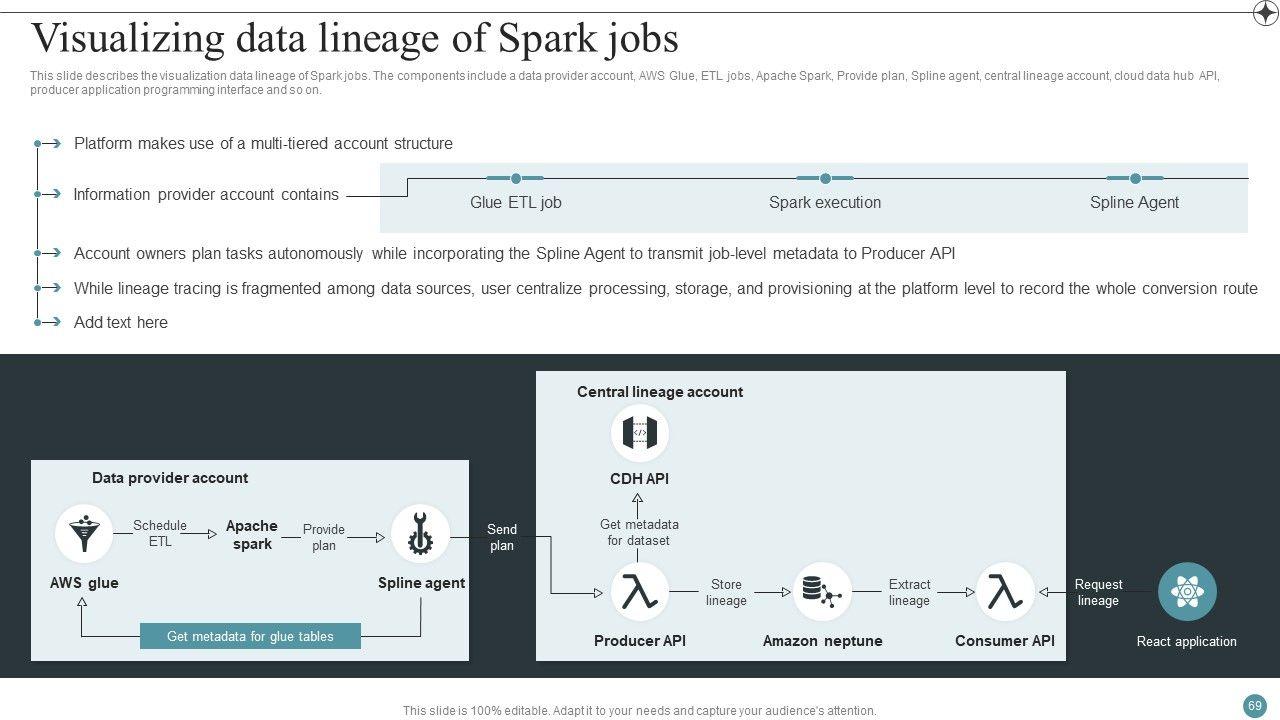Screen dimensions: 1280x720
Task: Click the Get metadata for glue tables box
Action: 250,636
